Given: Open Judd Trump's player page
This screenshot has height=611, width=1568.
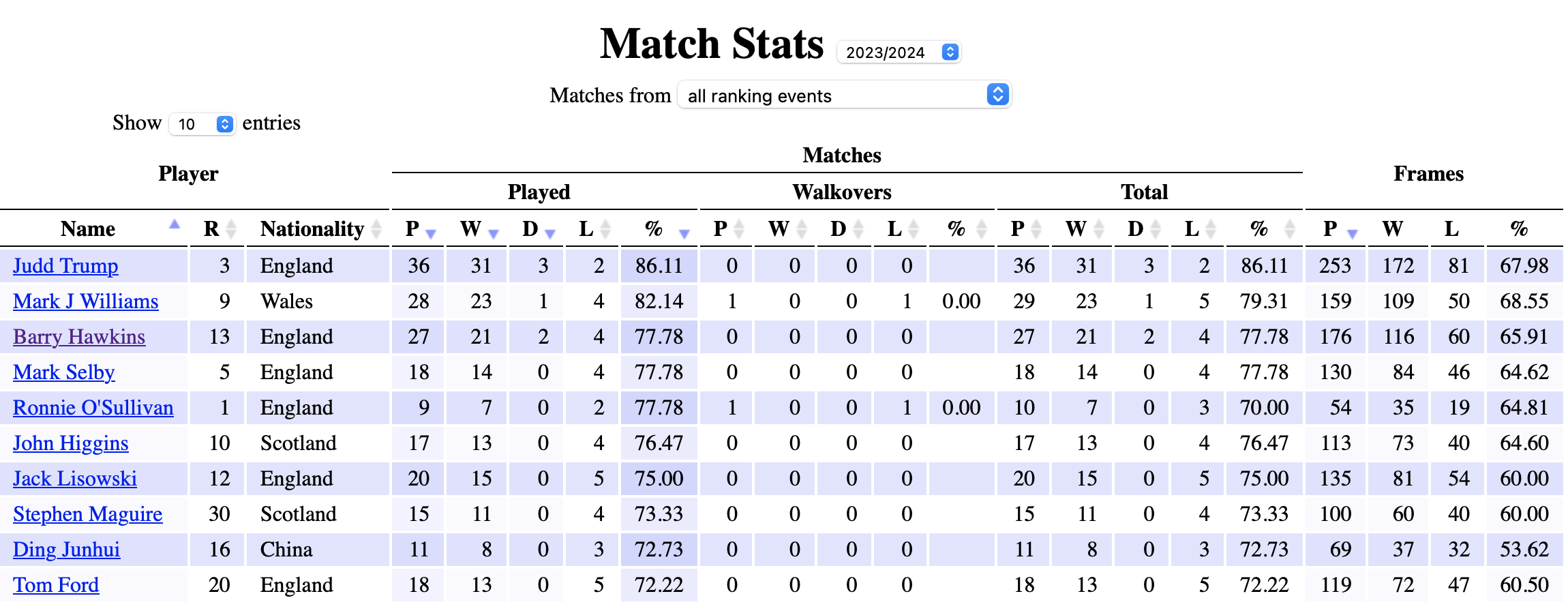Looking at the screenshot, I should [65, 266].
